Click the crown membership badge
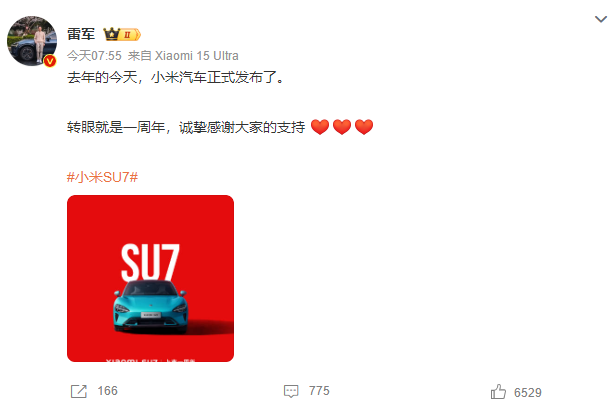Viewport: 614px width, 402px height. coord(122,34)
